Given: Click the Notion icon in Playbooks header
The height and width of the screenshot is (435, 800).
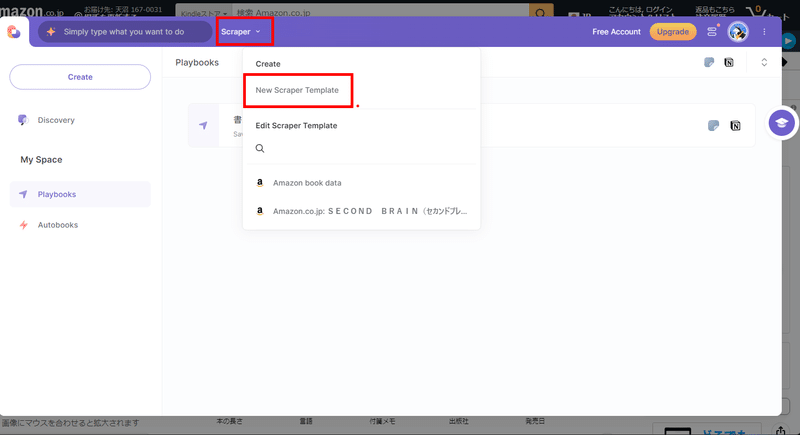Looking at the screenshot, I should point(729,62).
